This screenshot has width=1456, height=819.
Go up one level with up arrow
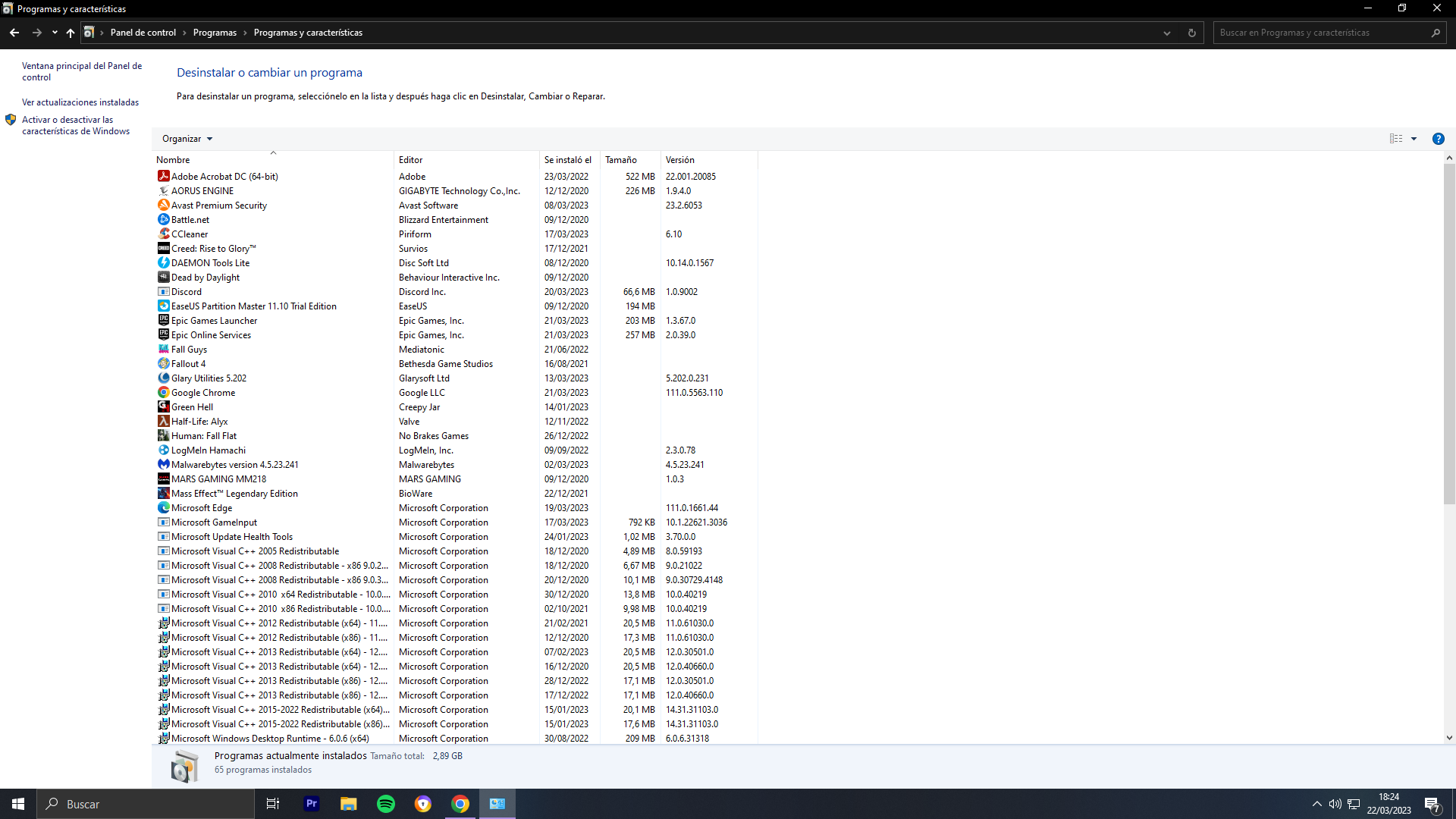point(71,33)
